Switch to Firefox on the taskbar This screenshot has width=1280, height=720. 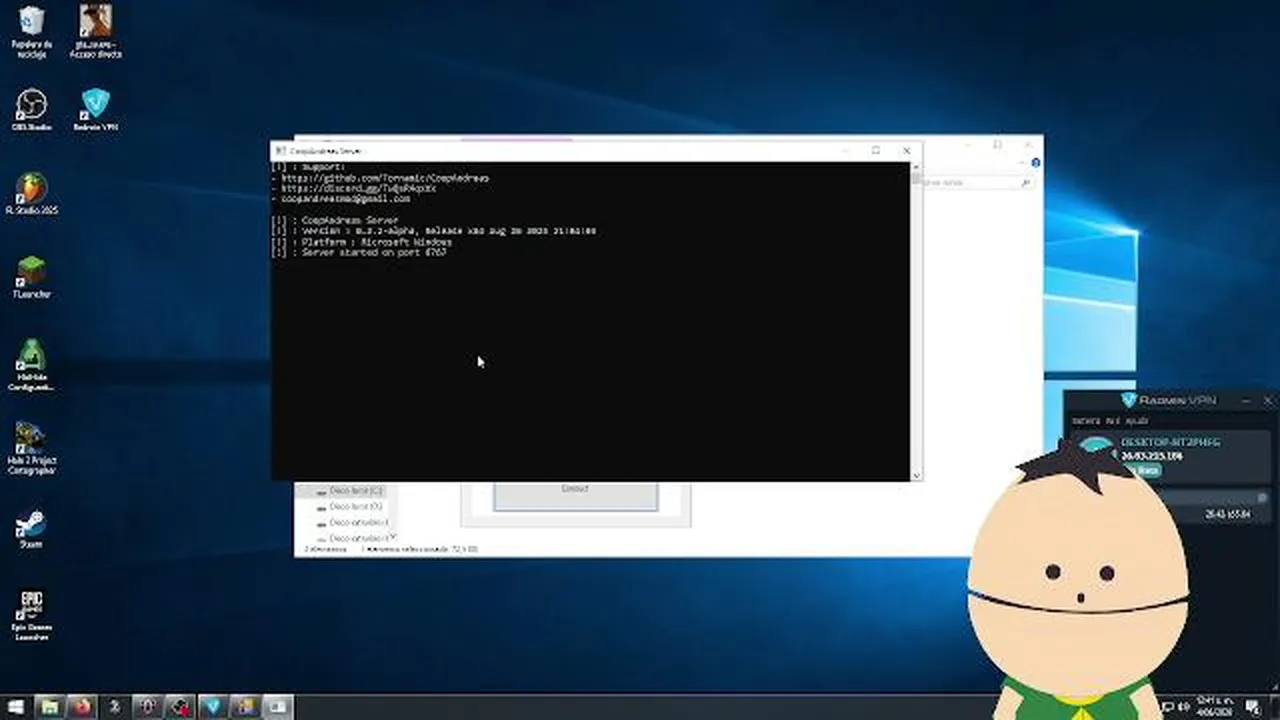pos(82,707)
